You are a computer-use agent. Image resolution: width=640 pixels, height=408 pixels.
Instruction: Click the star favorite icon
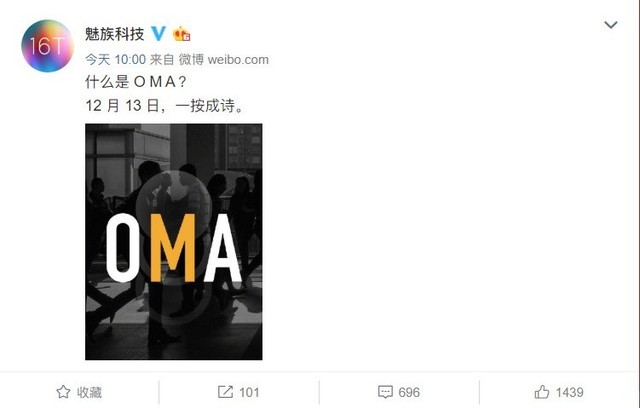pyautogui.click(x=63, y=392)
